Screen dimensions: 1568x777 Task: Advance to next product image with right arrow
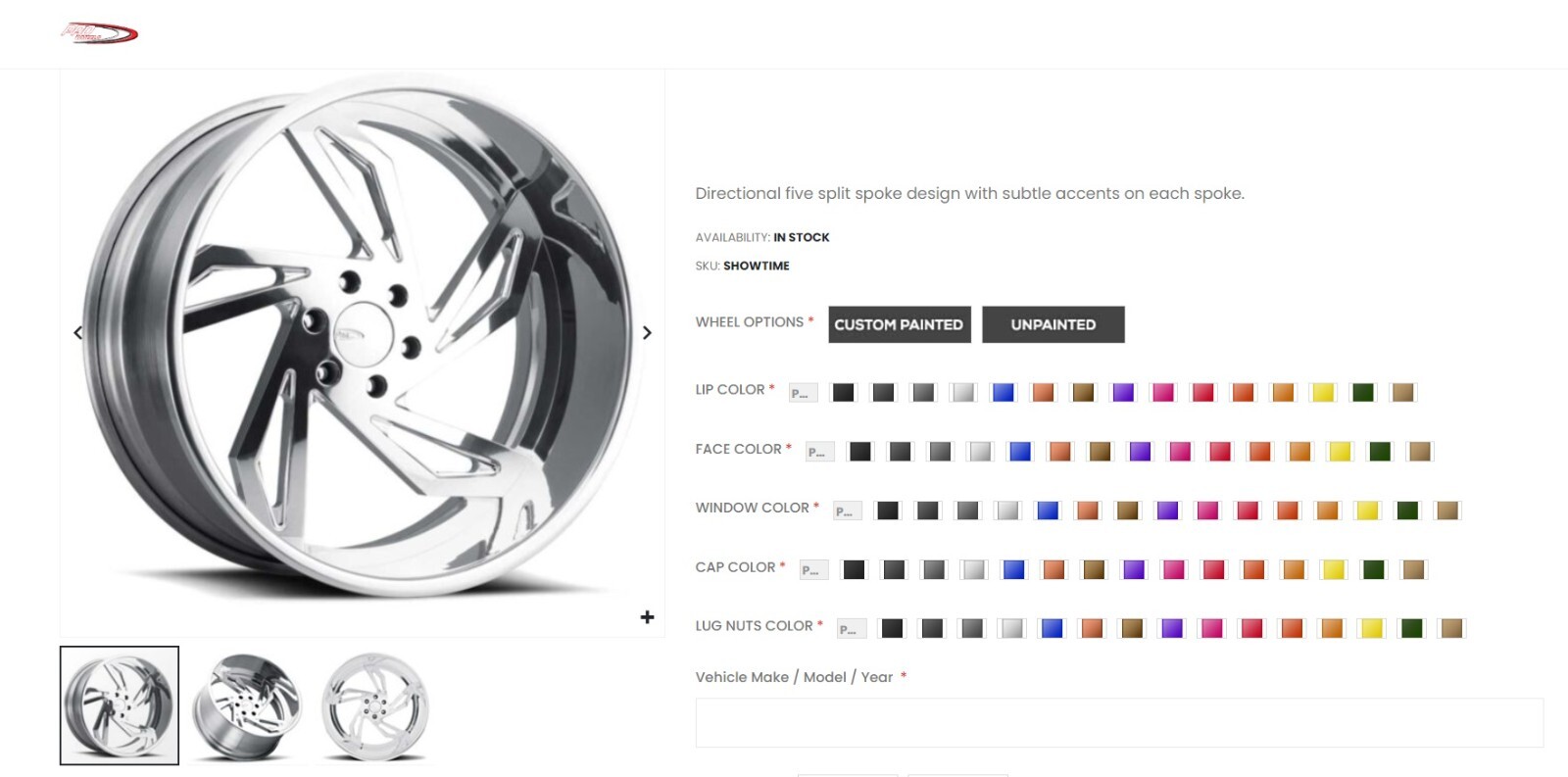click(x=647, y=332)
